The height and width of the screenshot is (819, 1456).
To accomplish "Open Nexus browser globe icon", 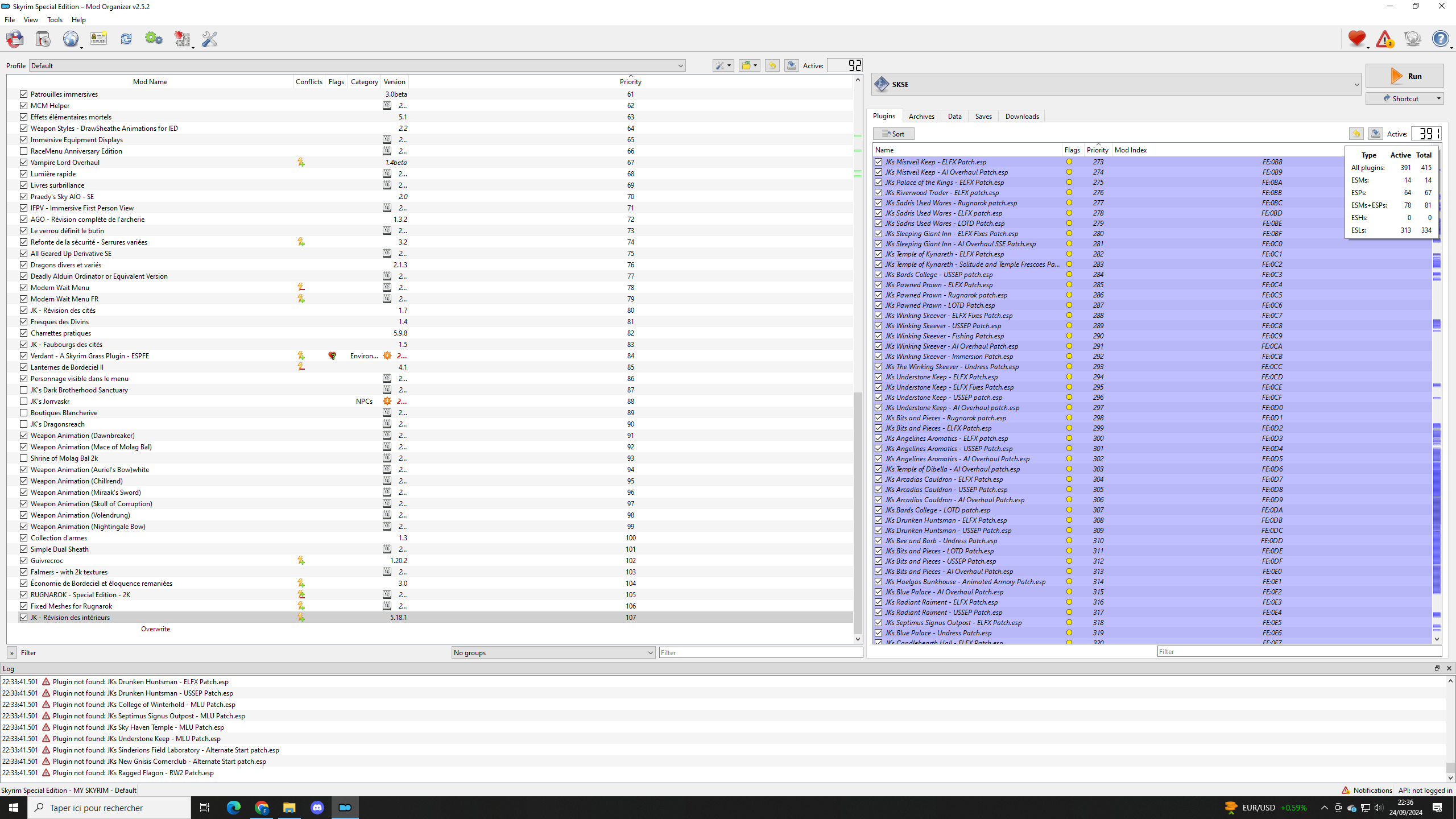I will [x=71, y=39].
